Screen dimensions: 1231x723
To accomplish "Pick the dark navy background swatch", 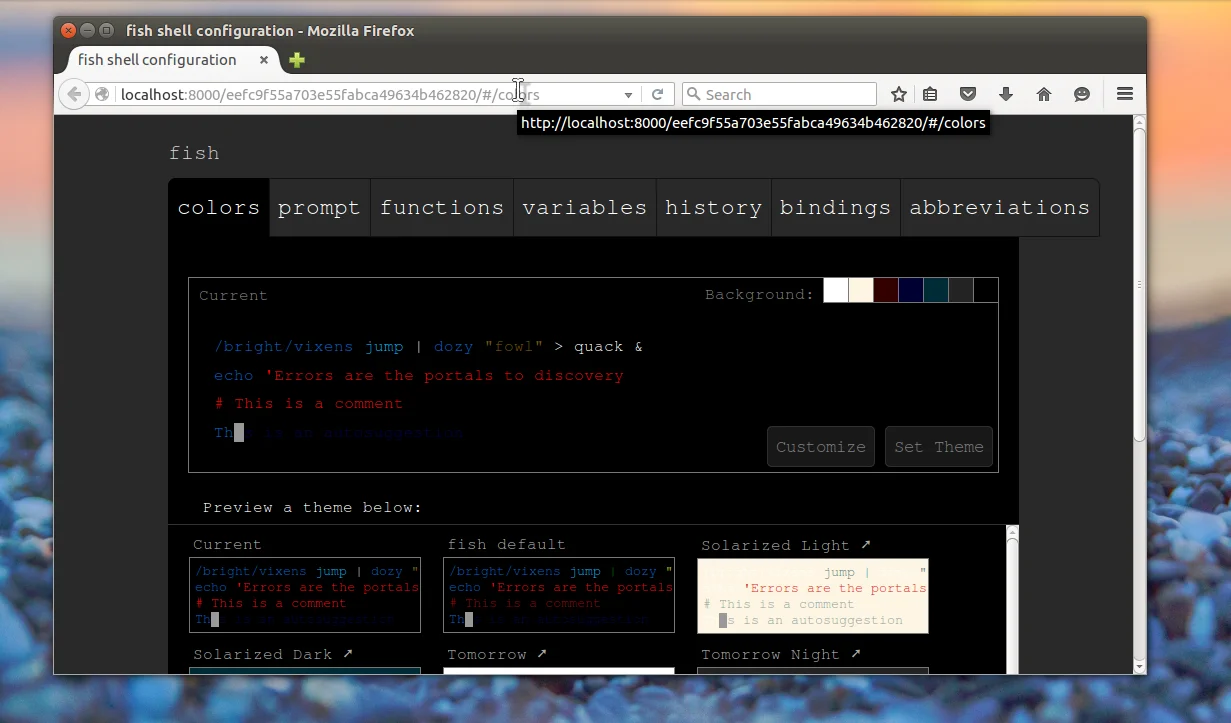I will (910, 290).
